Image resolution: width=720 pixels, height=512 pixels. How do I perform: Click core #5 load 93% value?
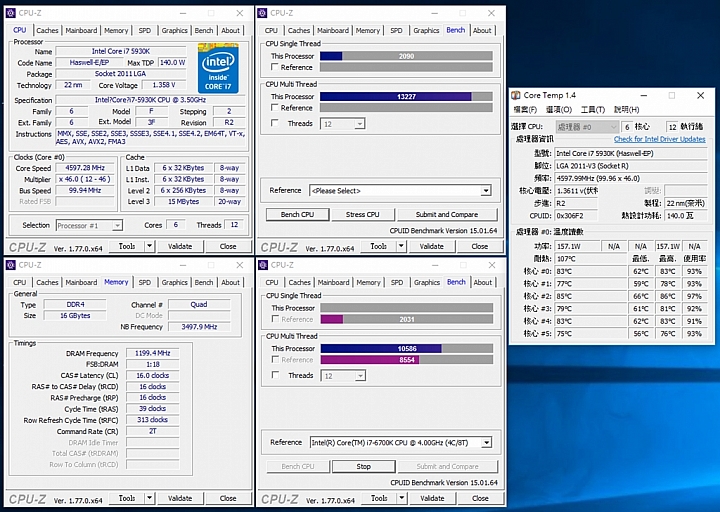tap(694, 333)
